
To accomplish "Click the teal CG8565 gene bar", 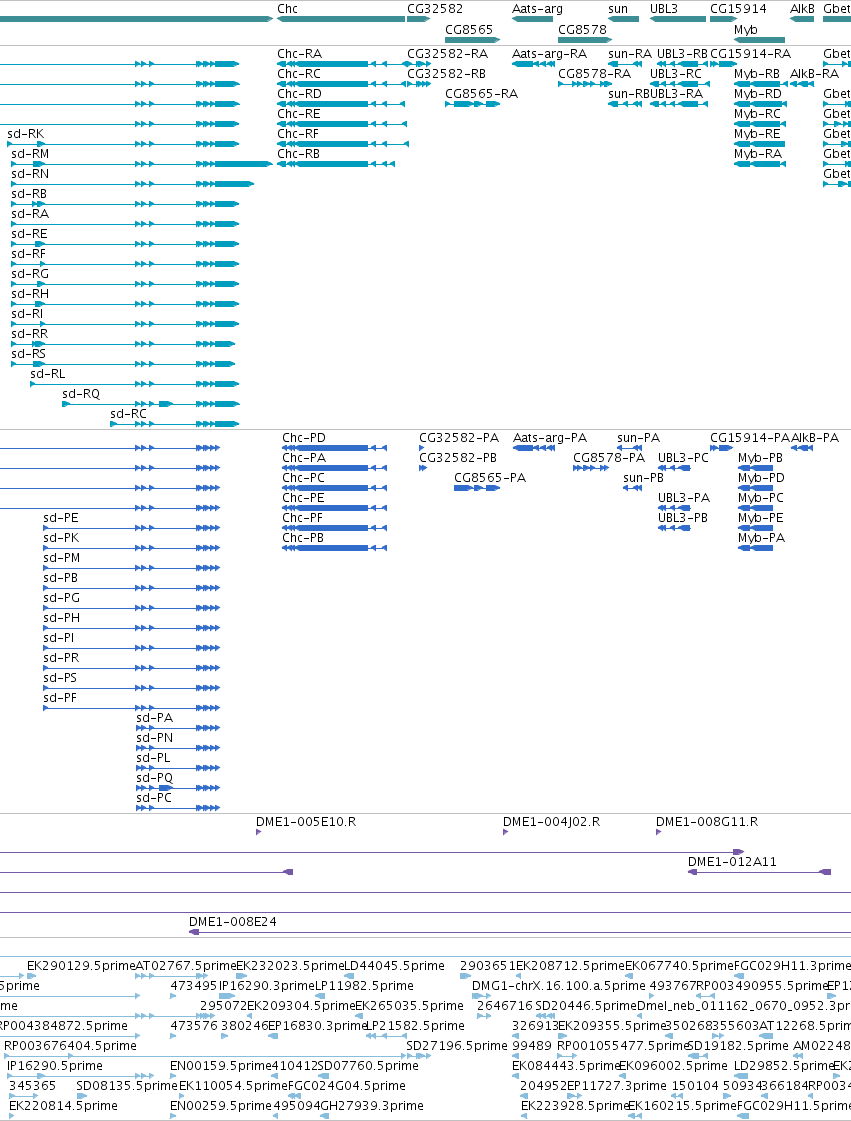I will point(472,40).
